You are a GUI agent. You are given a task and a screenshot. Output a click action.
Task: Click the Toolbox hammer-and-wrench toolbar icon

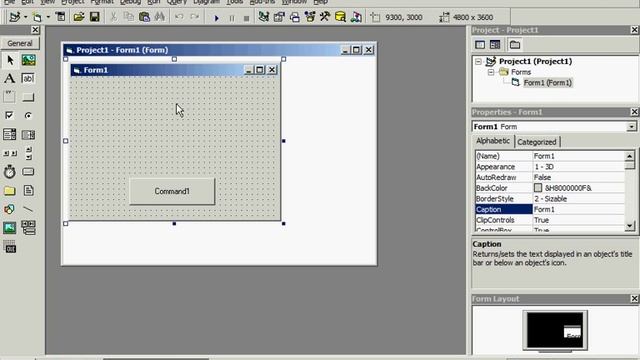click(325, 17)
